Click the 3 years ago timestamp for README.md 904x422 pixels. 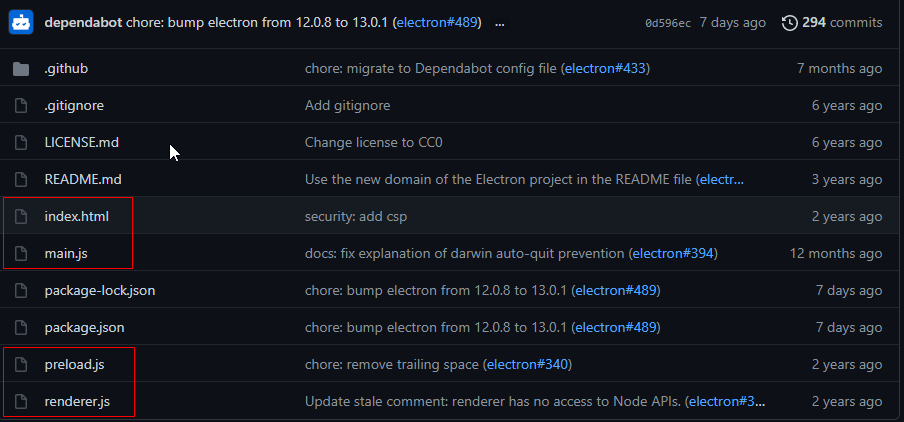point(847,179)
